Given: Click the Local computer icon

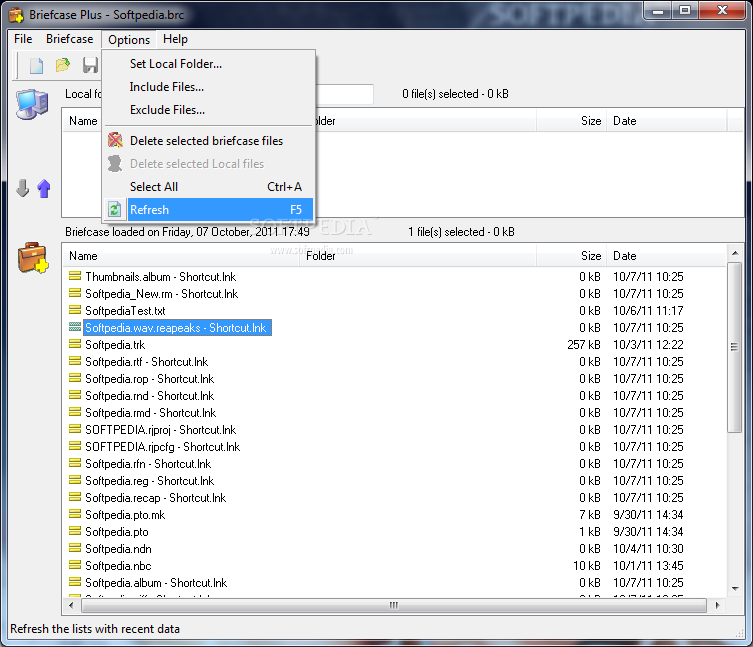Looking at the screenshot, I should [x=32, y=103].
